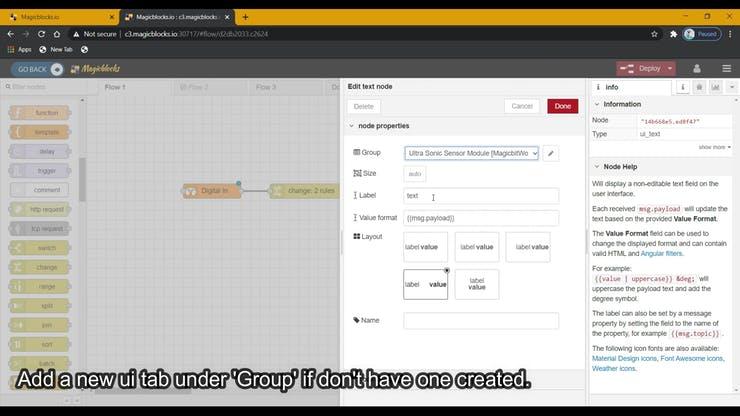Open the dashboard chart sidebar tab icon

(x=716, y=87)
